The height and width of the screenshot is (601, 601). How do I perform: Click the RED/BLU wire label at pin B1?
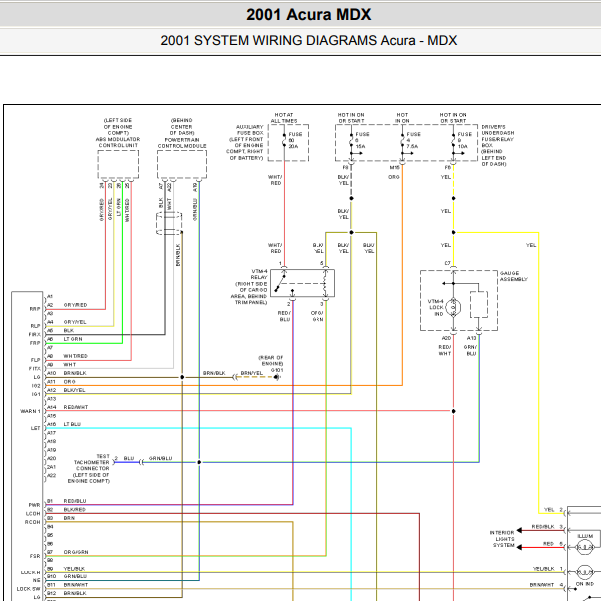pyautogui.click(x=75, y=501)
